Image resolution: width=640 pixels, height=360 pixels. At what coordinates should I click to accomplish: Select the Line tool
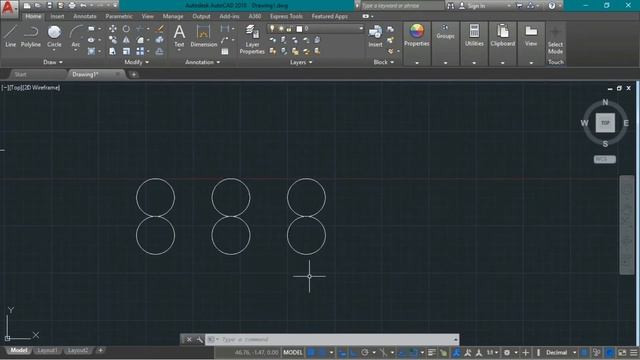10,36
